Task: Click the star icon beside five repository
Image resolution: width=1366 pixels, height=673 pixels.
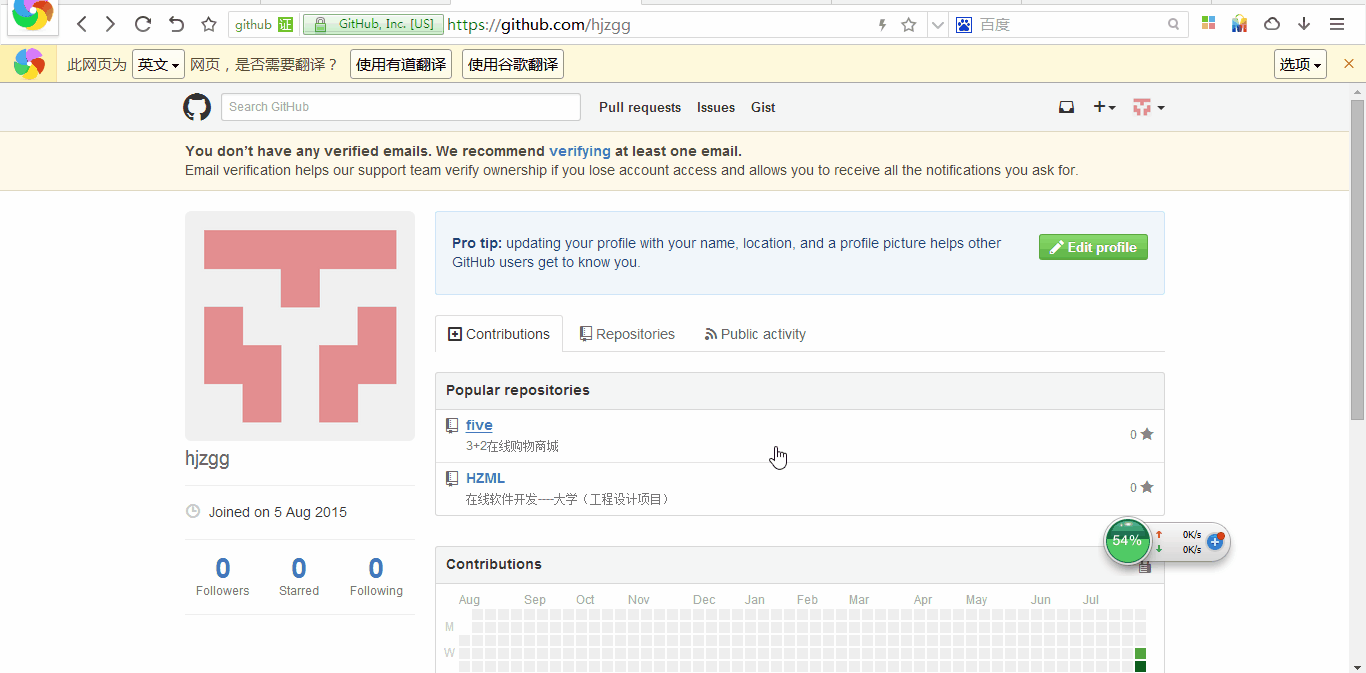Action: tap(1147, 434)
